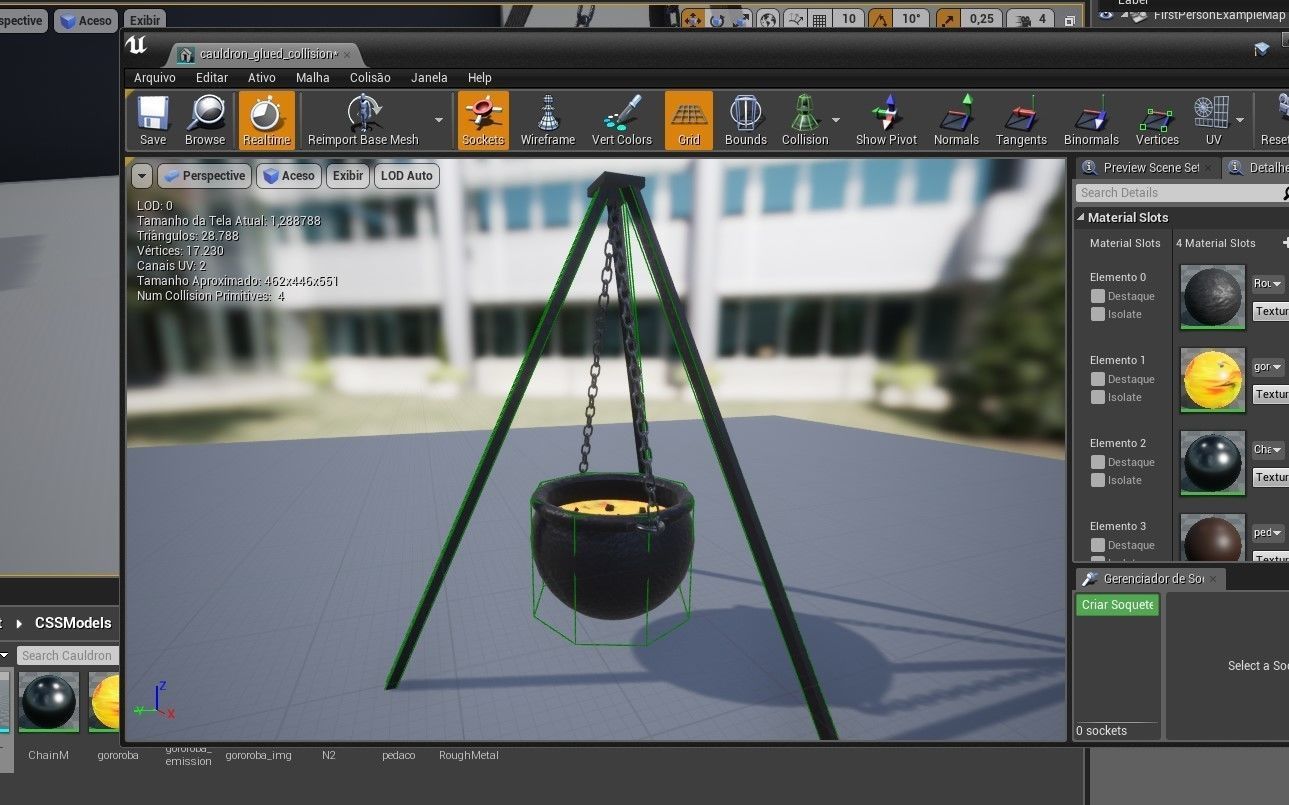Open Janela menu
The width and height of the screenshot is (1289, 805).
429,77
